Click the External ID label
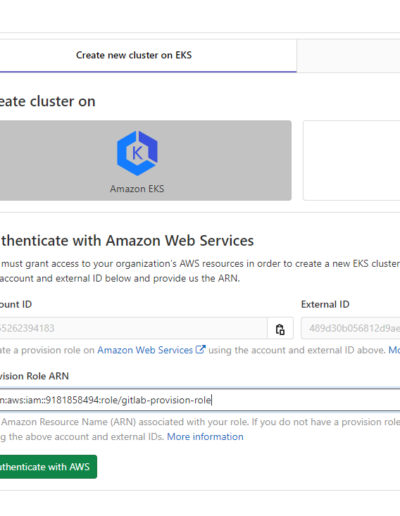Image resolution: width=400 pixels, height=516 pixels. pos(325,304)
